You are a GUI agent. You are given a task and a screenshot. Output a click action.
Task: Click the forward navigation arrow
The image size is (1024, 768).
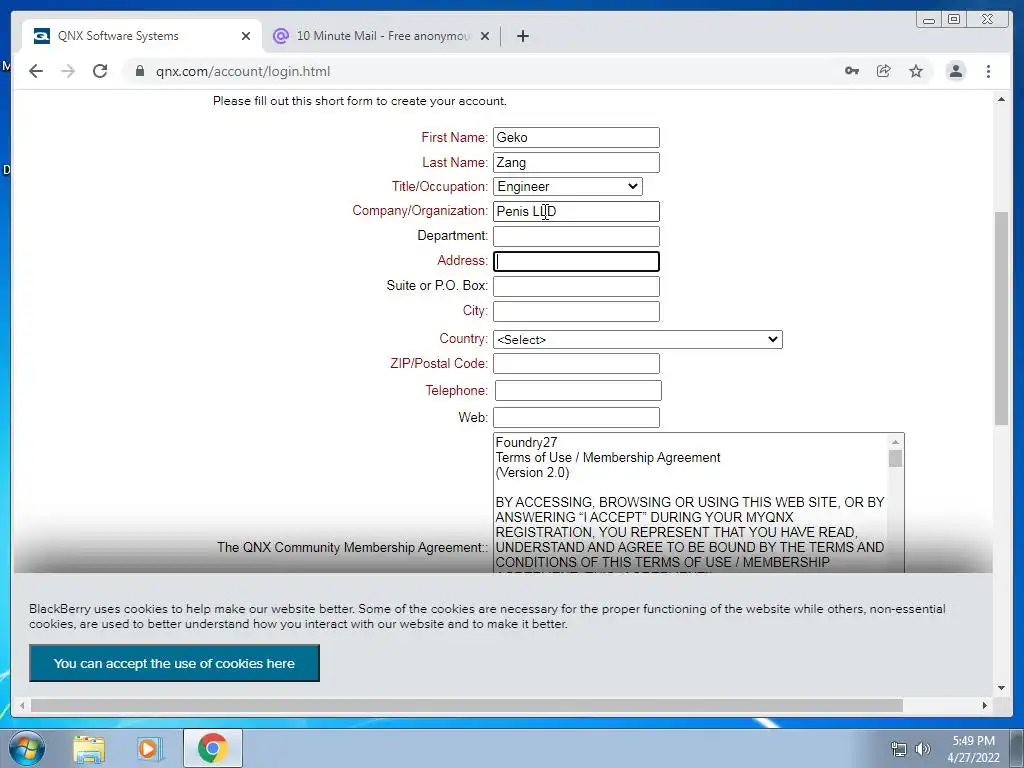click(68, 71)
